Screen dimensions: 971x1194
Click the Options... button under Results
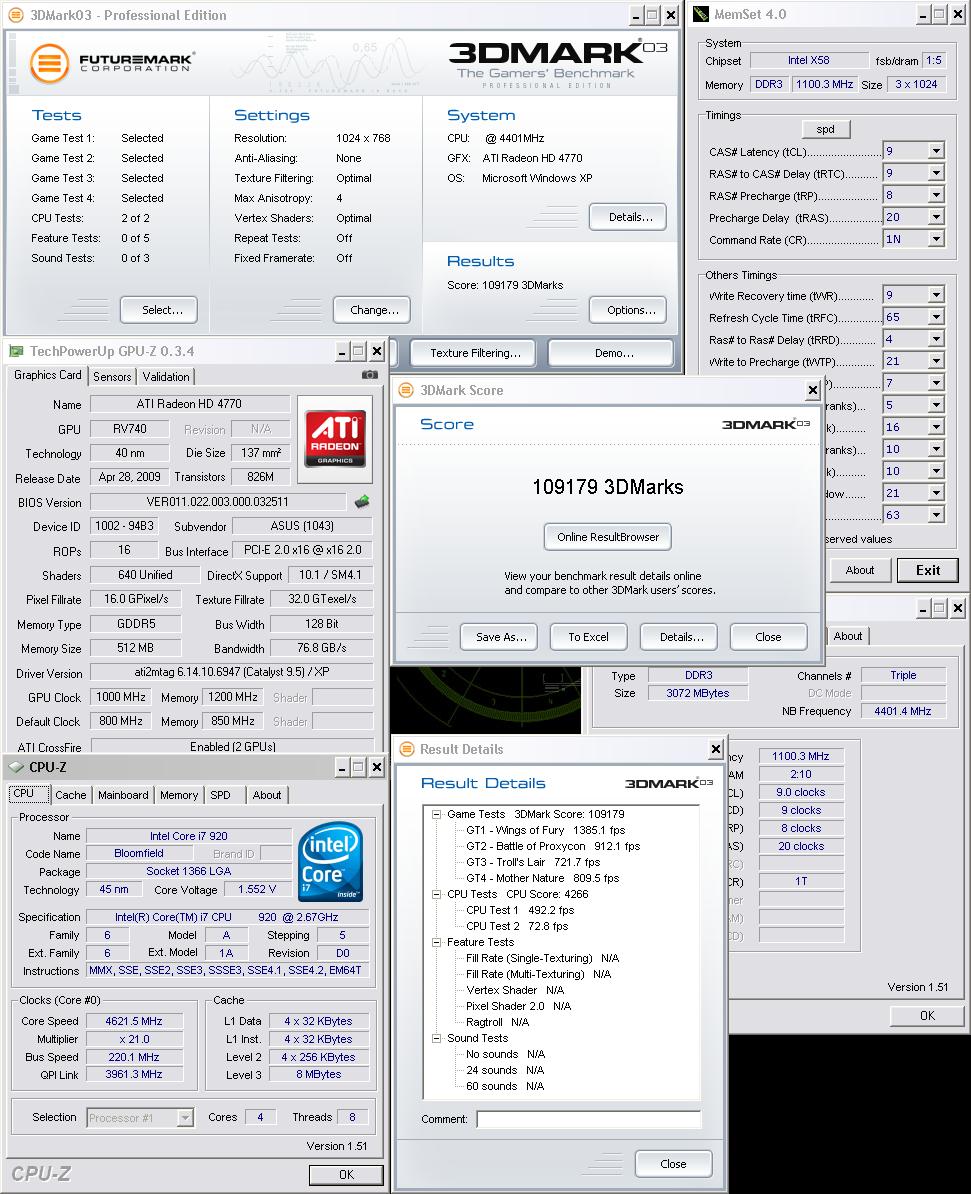point(628,310)
